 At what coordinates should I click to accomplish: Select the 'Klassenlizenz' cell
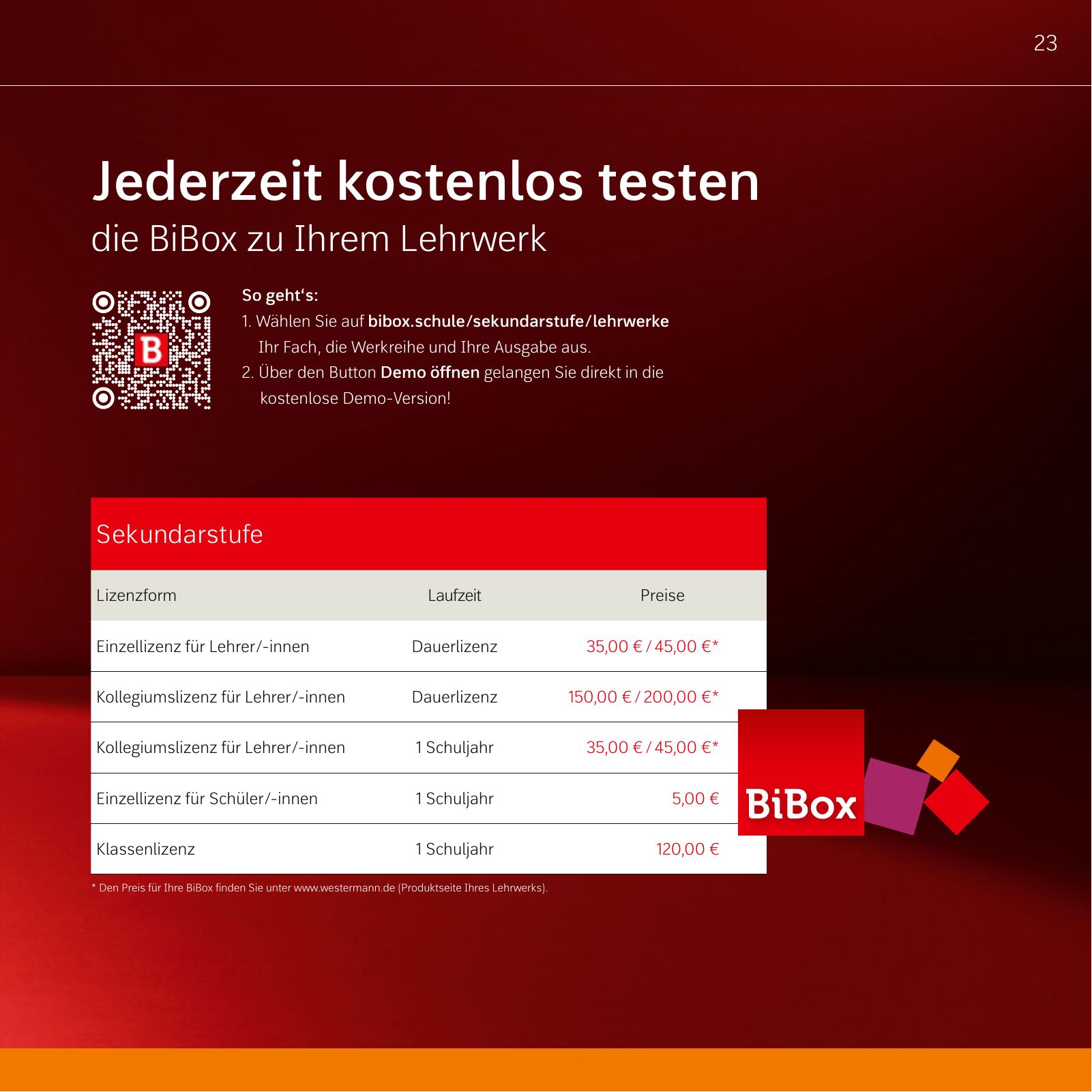(x=145, y=849)
